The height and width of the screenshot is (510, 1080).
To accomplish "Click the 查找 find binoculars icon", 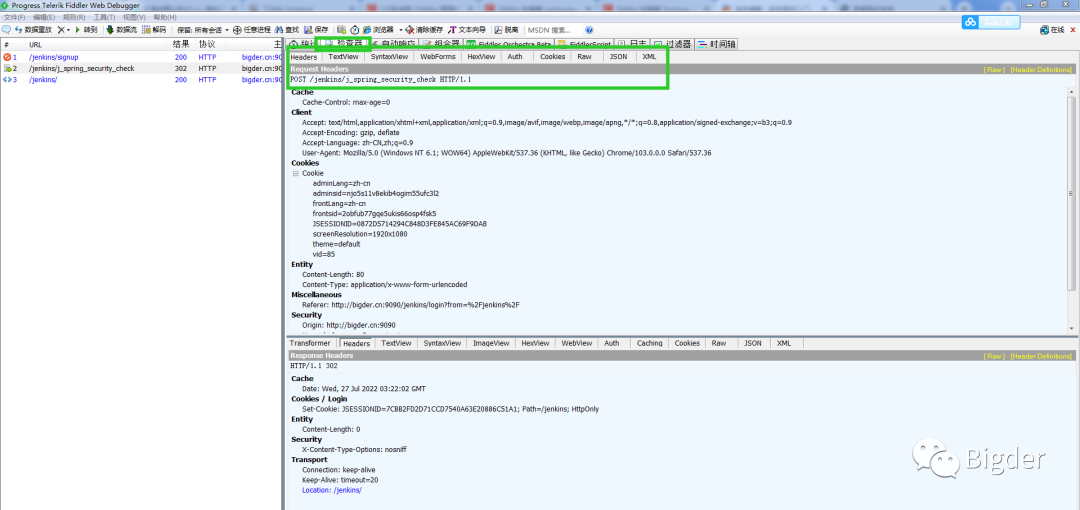I will click(x=279, y=30).
